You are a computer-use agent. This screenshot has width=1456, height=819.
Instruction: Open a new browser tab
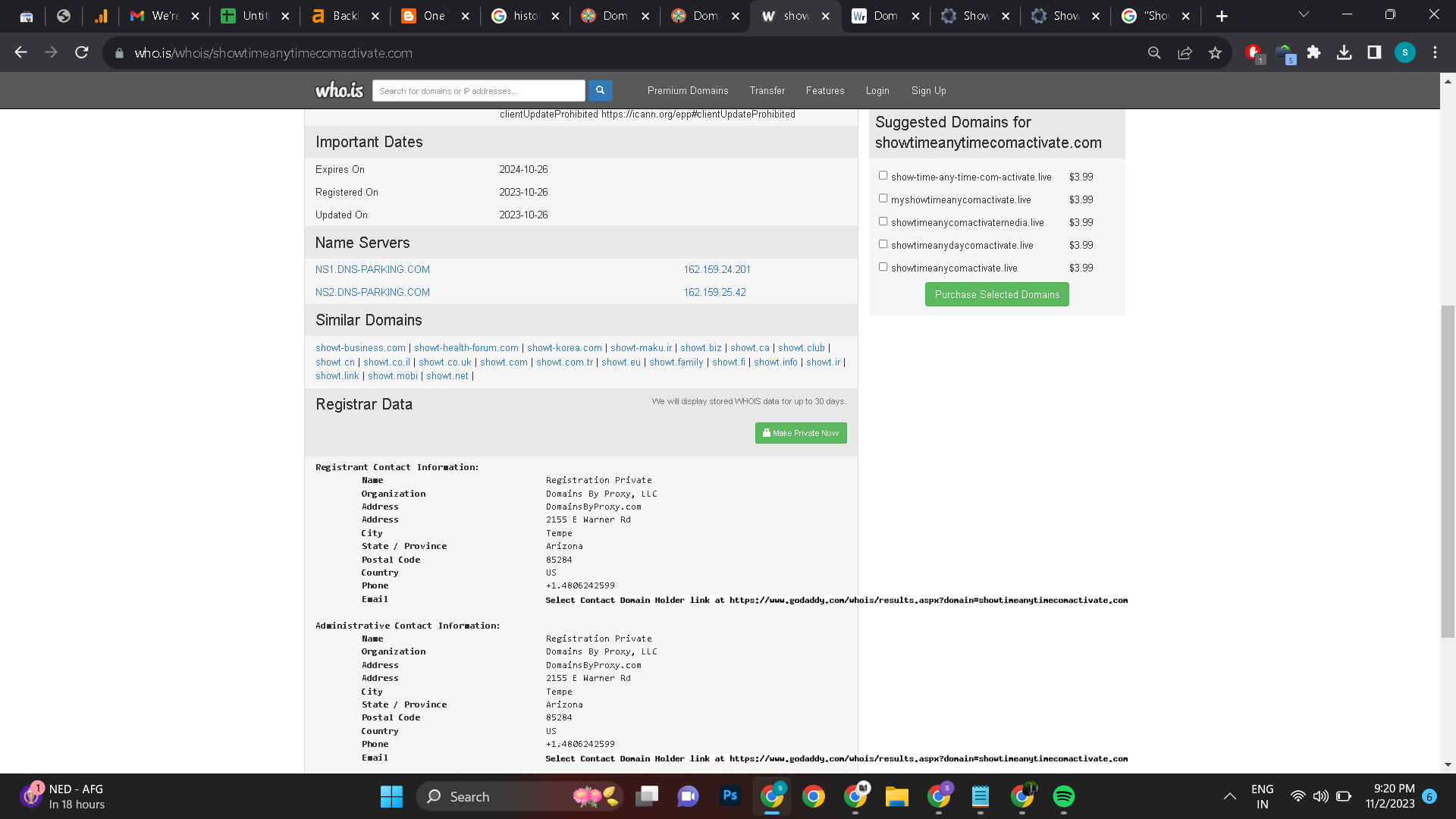(x=1222, y=16)
